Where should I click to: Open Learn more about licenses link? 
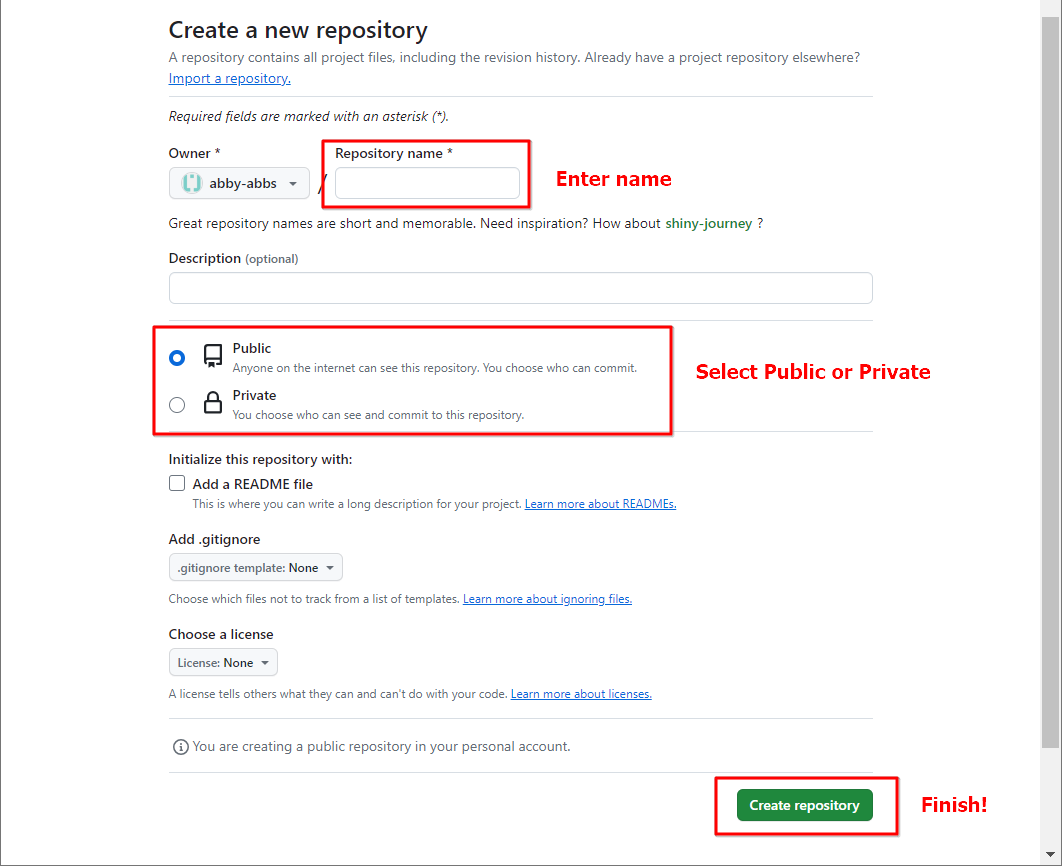tap(581, 693)
